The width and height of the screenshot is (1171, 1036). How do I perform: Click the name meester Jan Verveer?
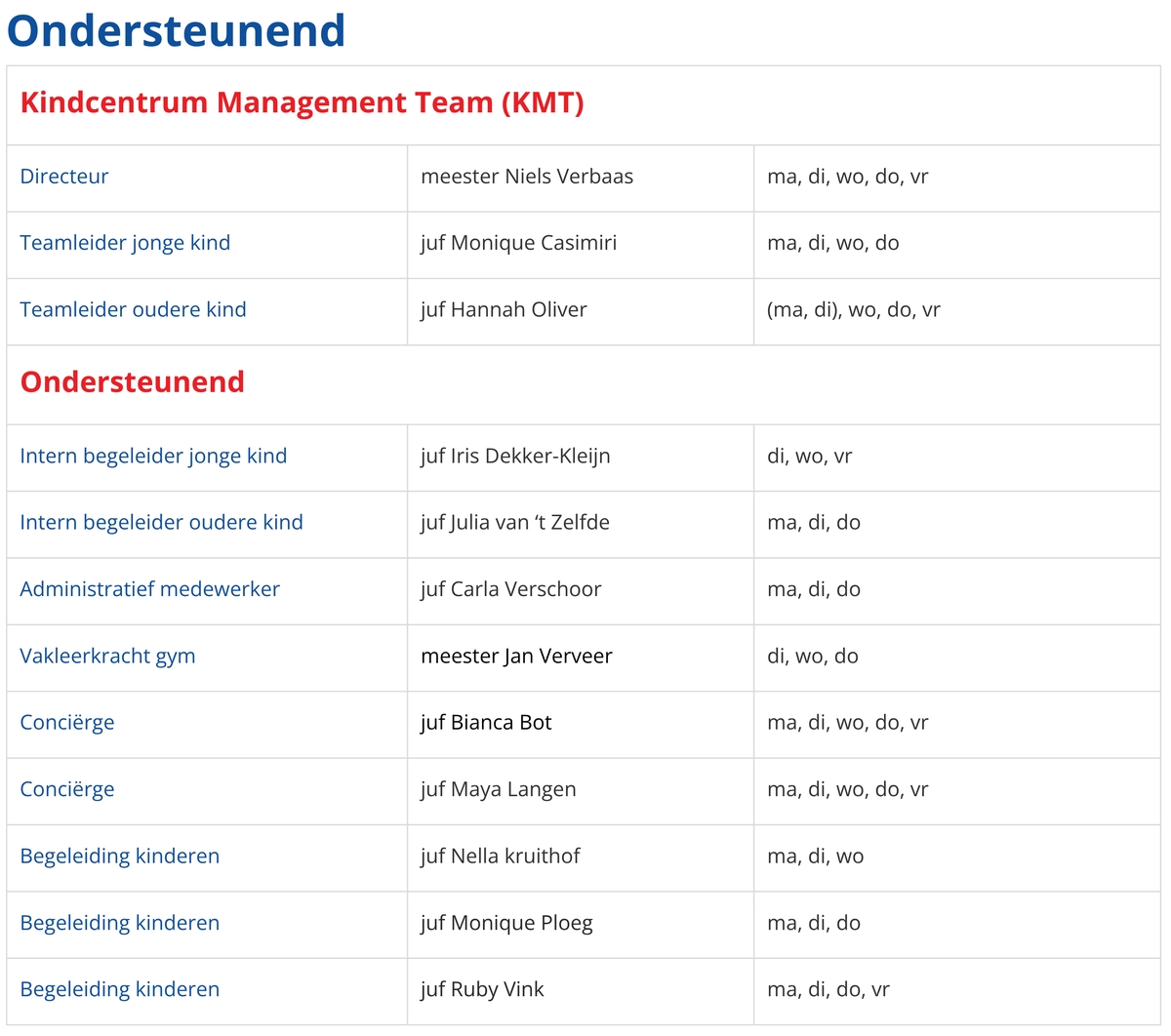[x=516, y=656]
